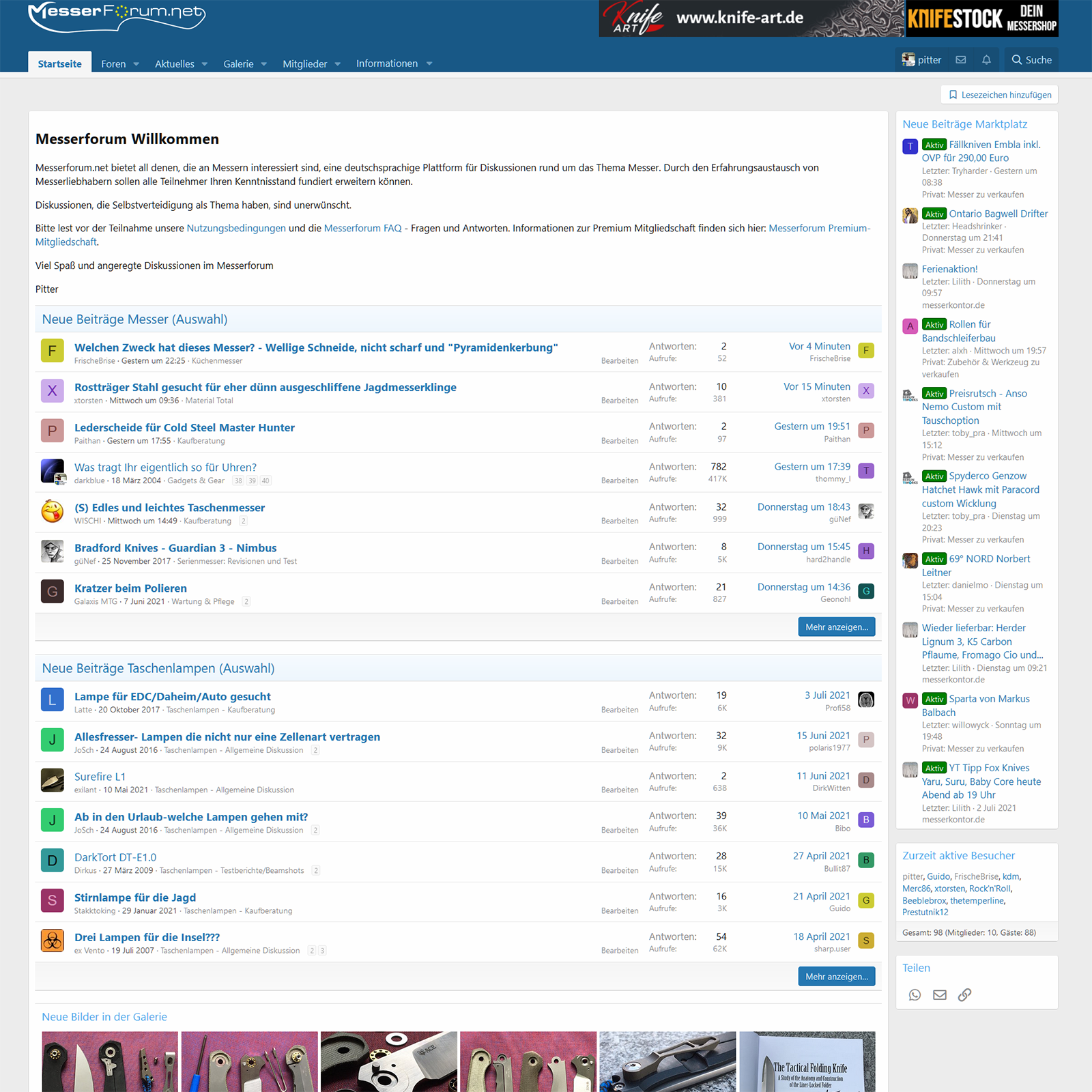This screenshot has width=1092, height=1092.
Task: Check notifications via the bell icon
Action: pos(986,60)
